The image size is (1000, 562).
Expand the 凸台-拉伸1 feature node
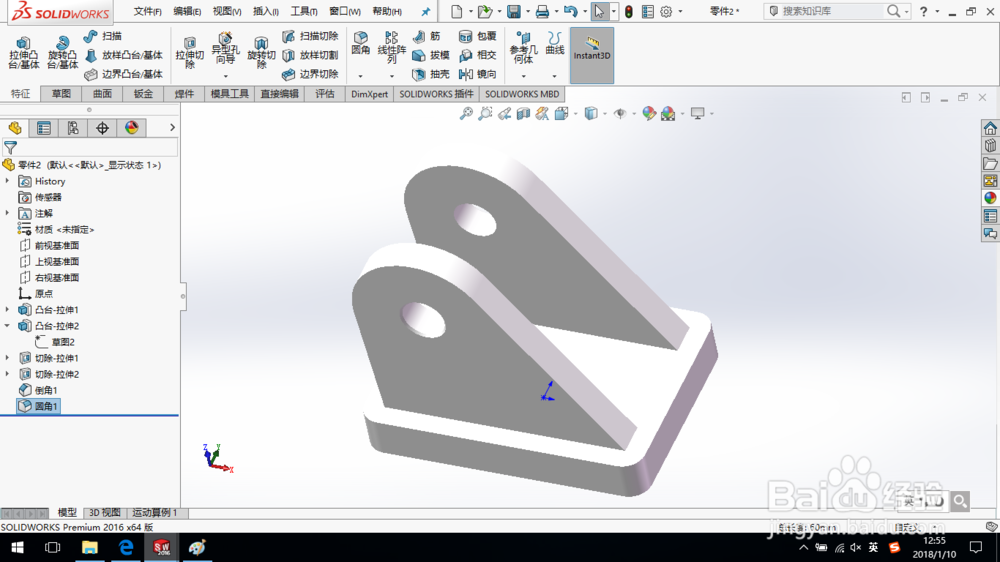coord(8,309)
